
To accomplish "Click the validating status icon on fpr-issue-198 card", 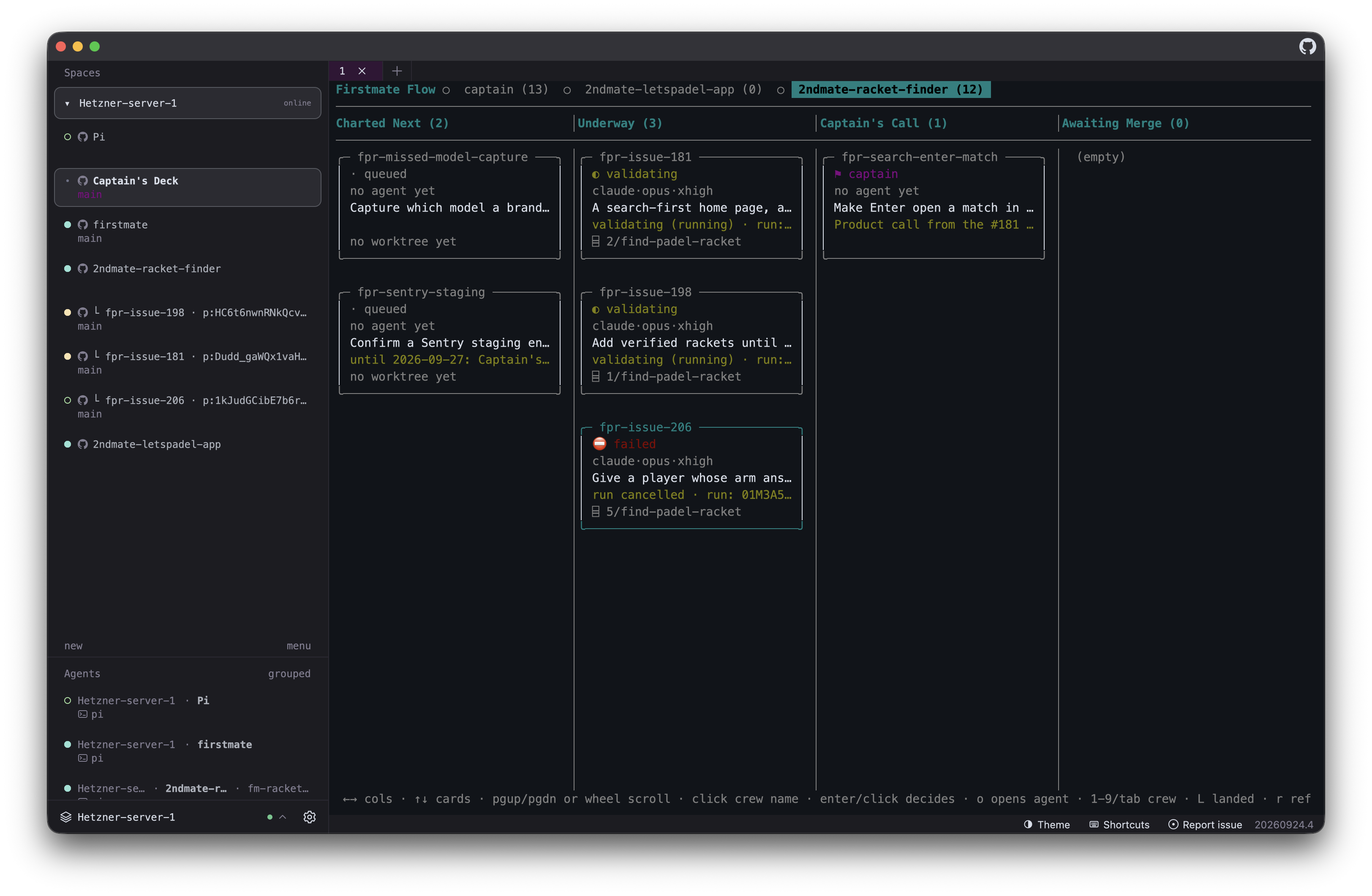I will 596,310.
